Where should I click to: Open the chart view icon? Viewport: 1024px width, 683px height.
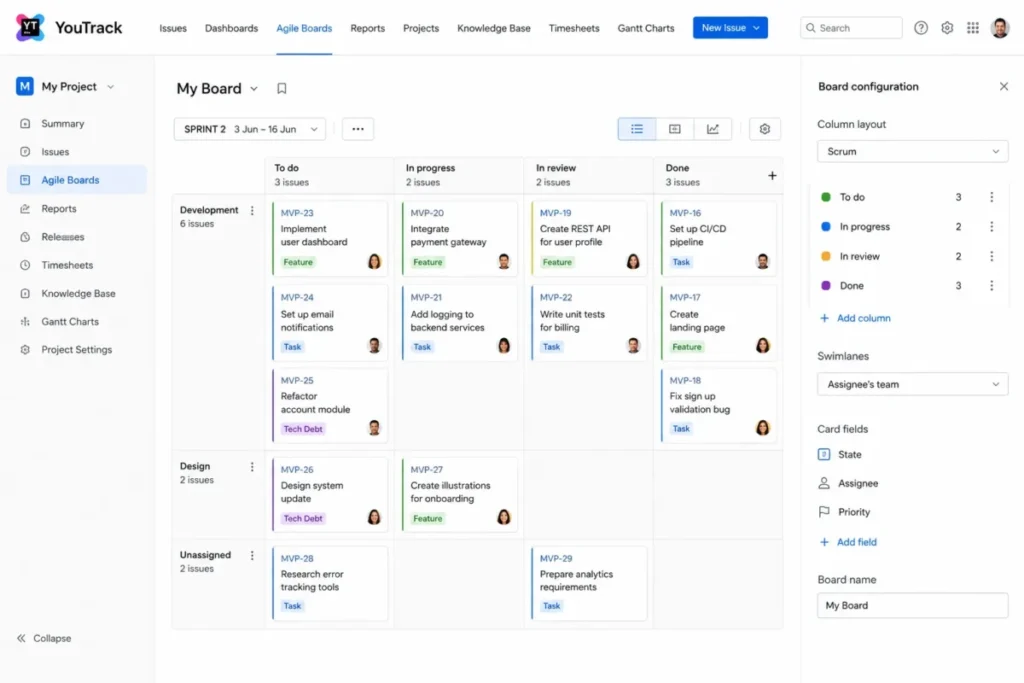tap(712, 129)
